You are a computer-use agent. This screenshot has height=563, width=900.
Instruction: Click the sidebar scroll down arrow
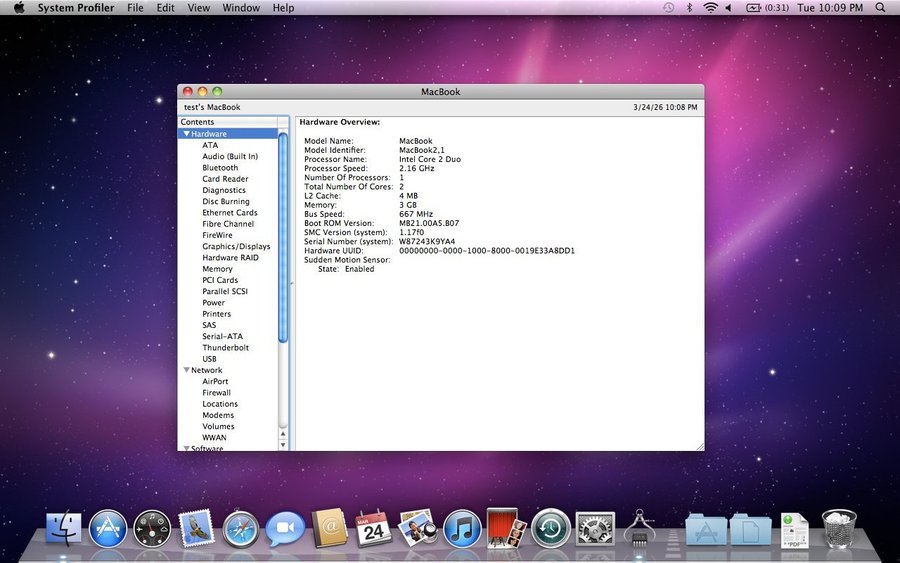tap(283, 445)
